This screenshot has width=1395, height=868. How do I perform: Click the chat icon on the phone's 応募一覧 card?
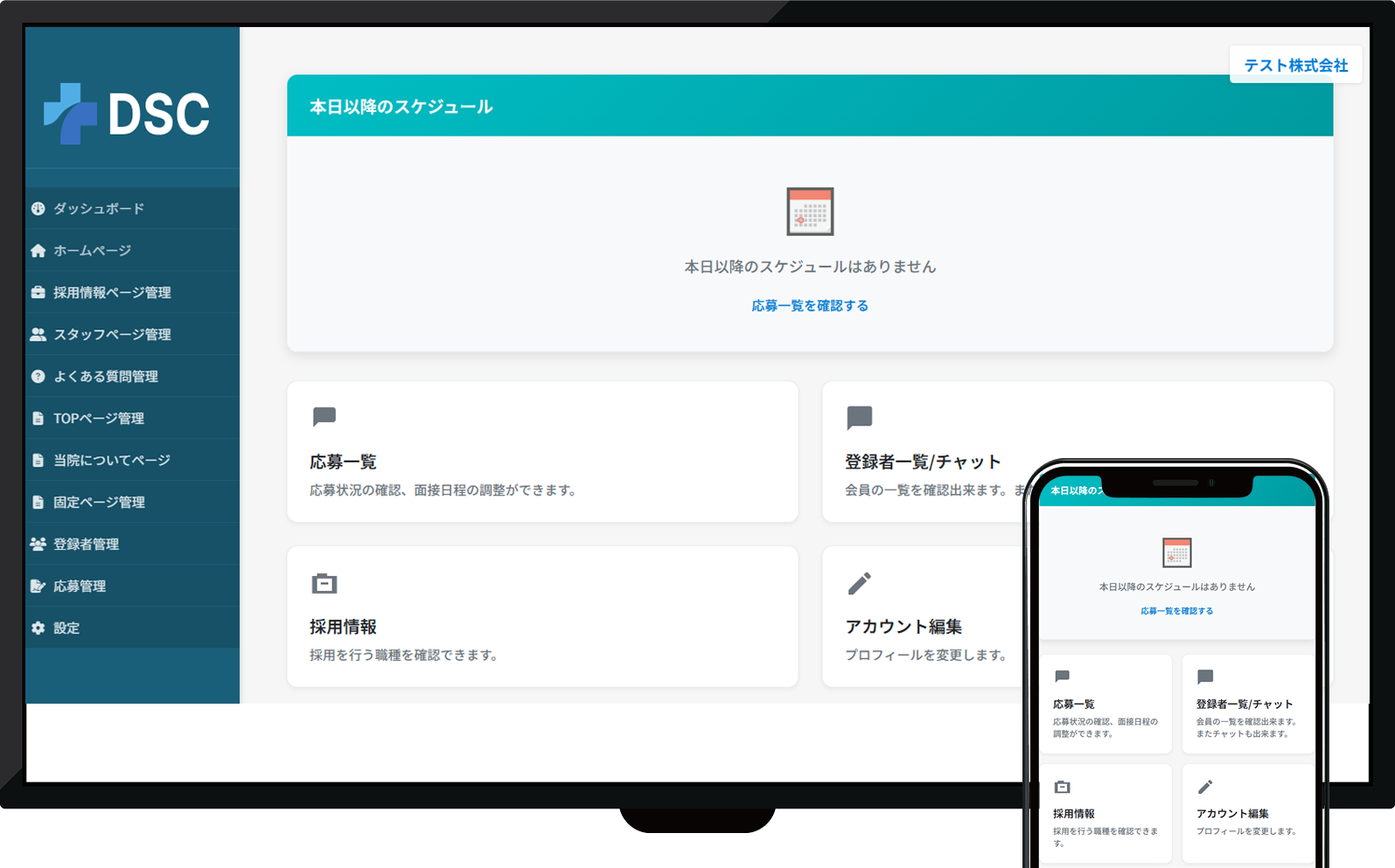pyautogui.click(x=1063, y=677)
